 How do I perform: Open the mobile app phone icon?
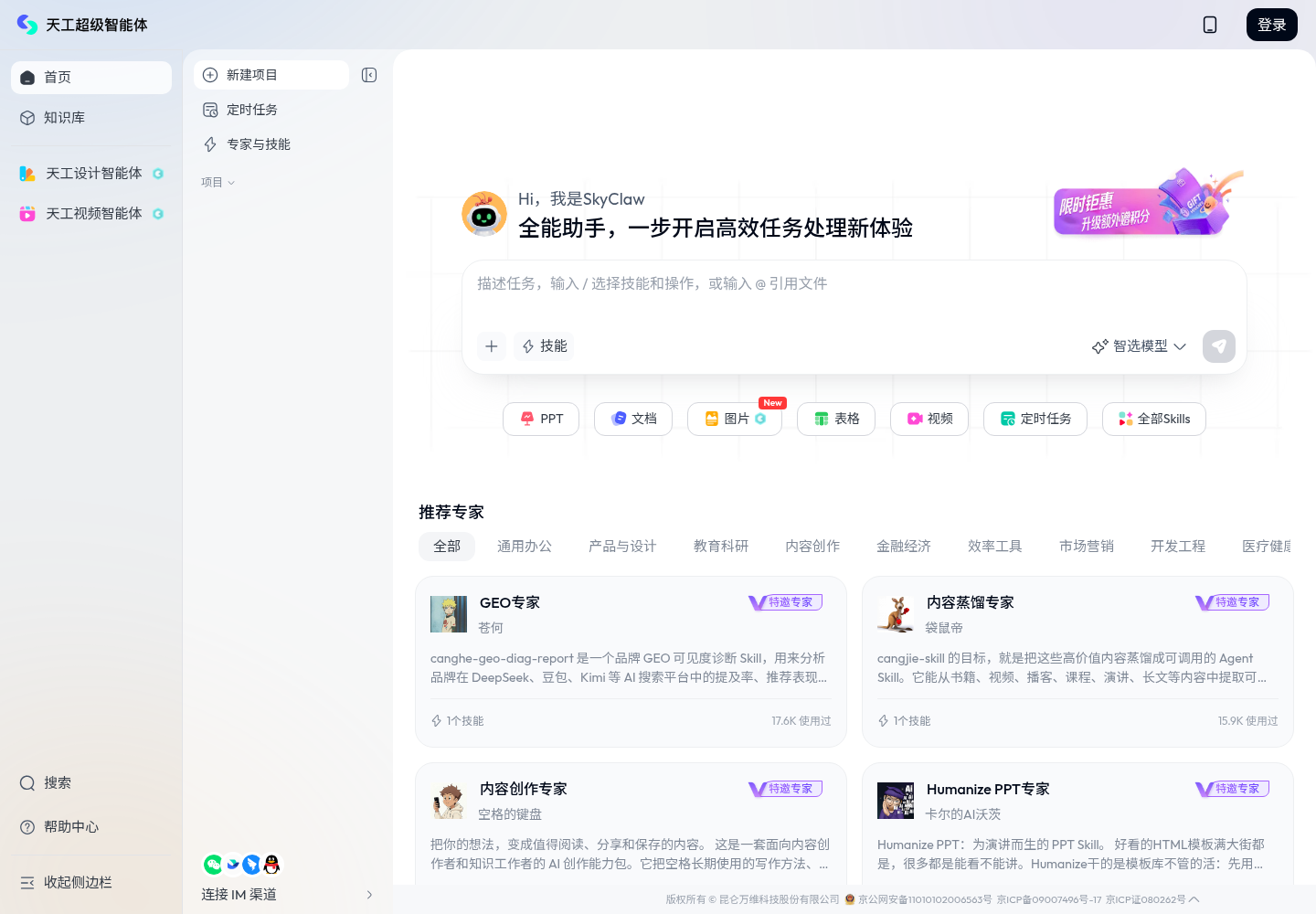point(1210,25)
